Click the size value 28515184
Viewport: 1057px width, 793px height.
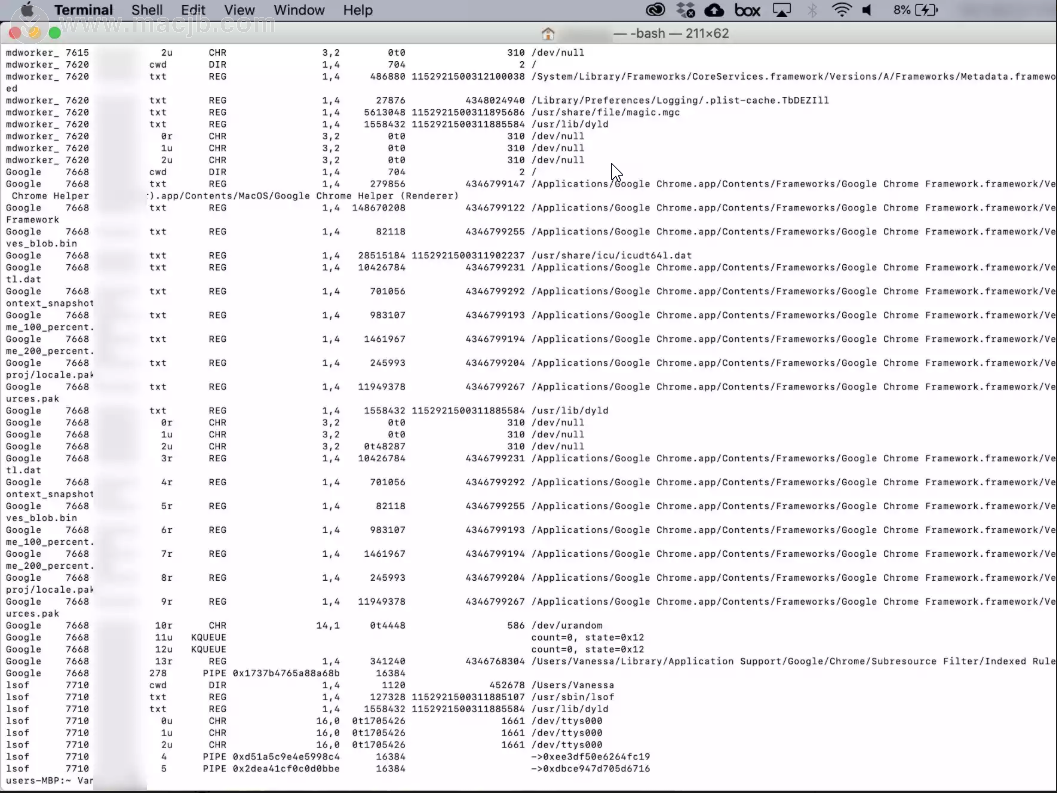tap(382, 256)
